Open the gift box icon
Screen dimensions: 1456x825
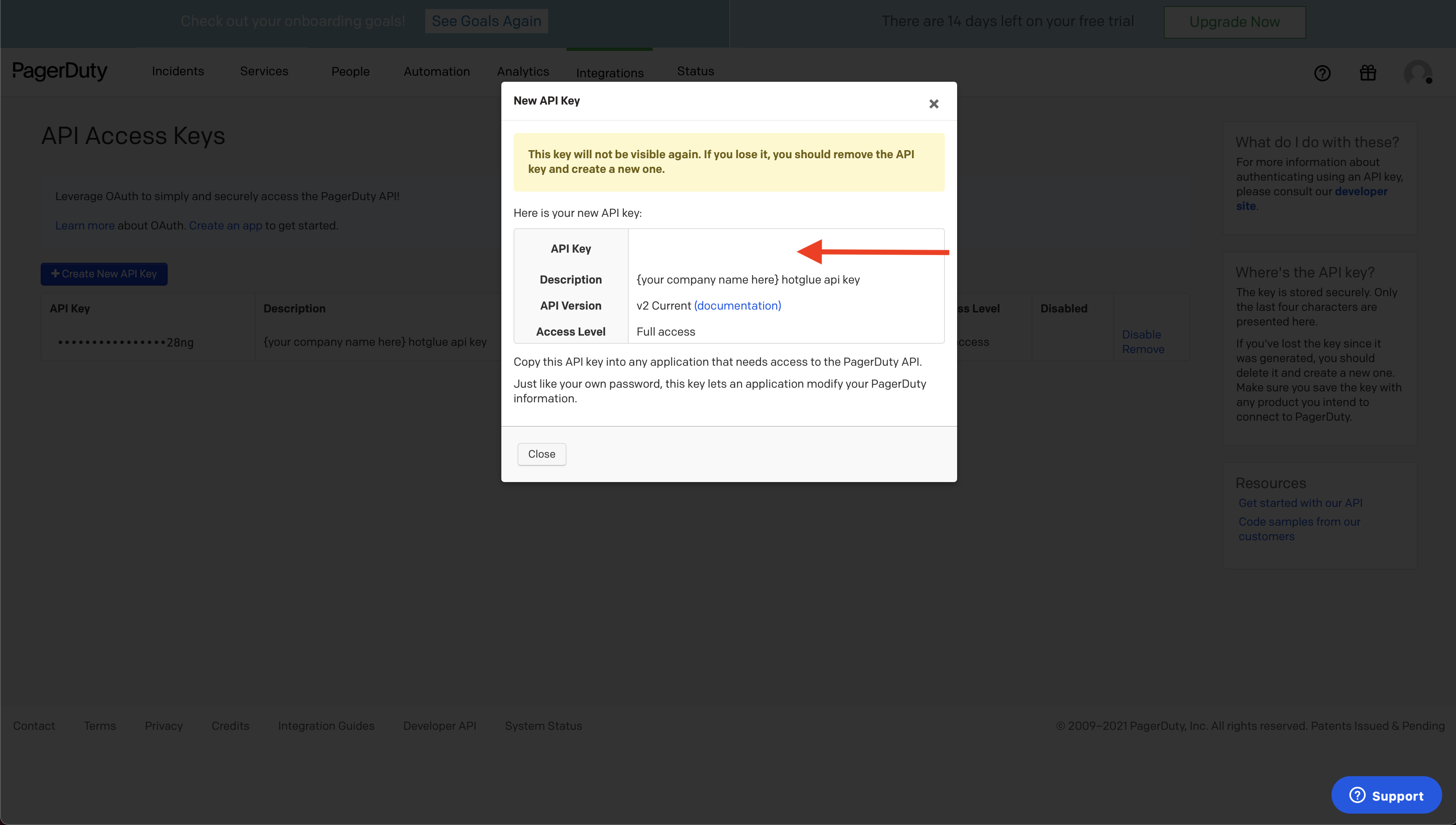point(1368,72)
